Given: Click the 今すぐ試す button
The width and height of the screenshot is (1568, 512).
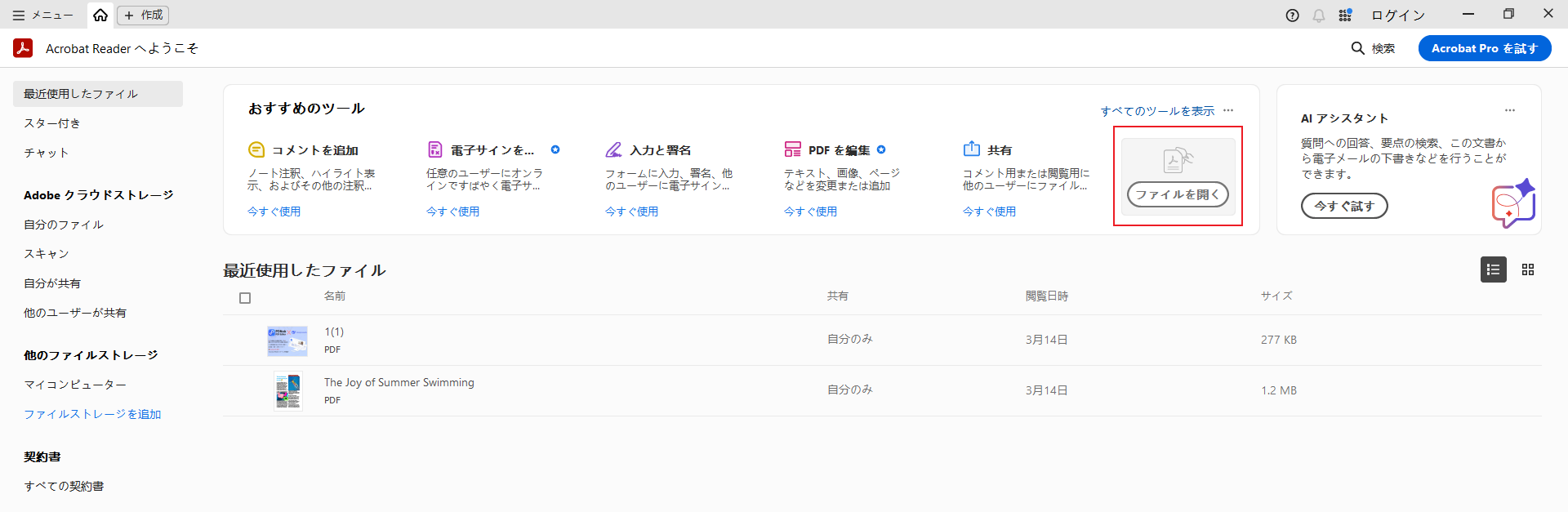Looking at the screenshot, I should coord(1344,206).
